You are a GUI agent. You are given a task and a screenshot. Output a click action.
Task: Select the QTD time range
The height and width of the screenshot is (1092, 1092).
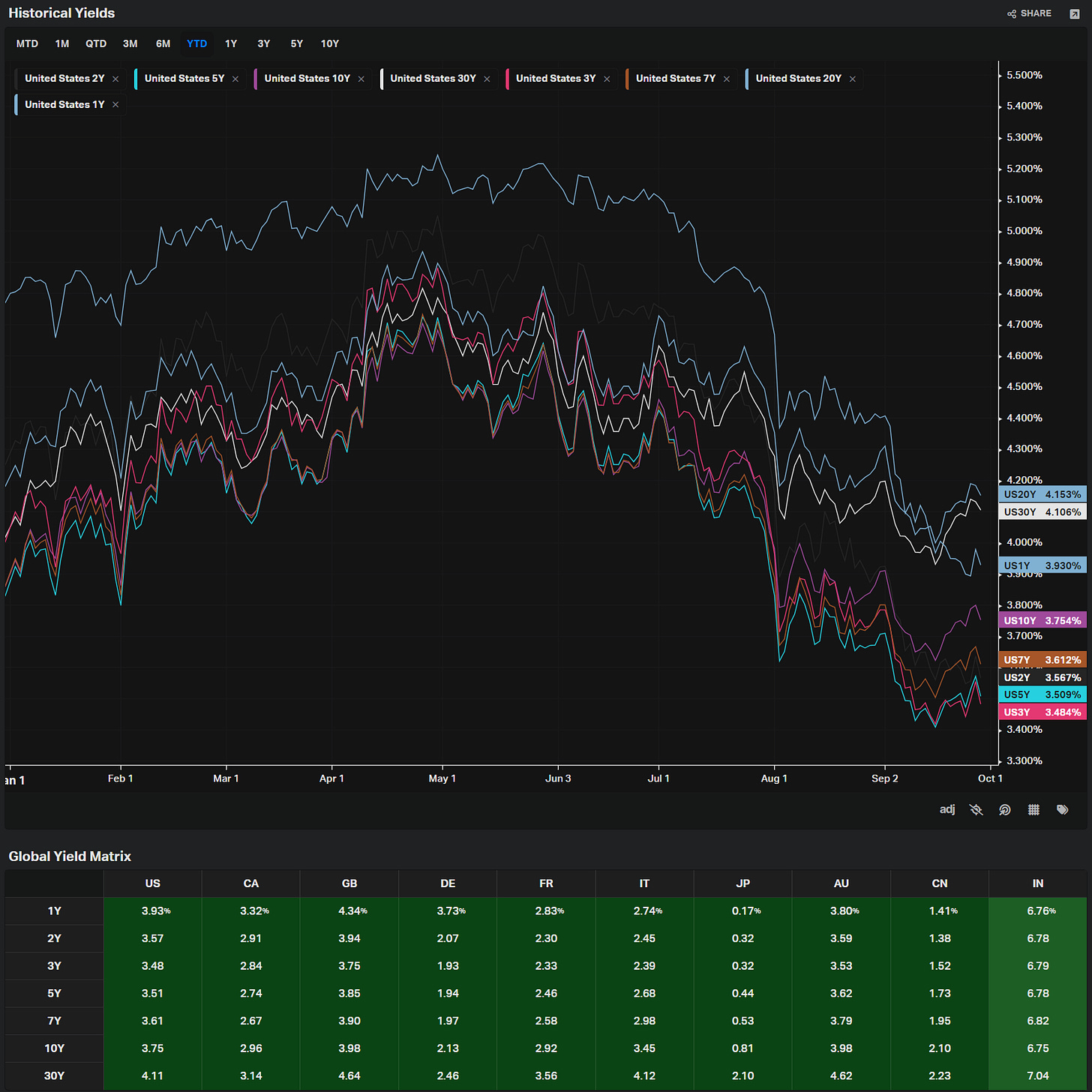96,43
